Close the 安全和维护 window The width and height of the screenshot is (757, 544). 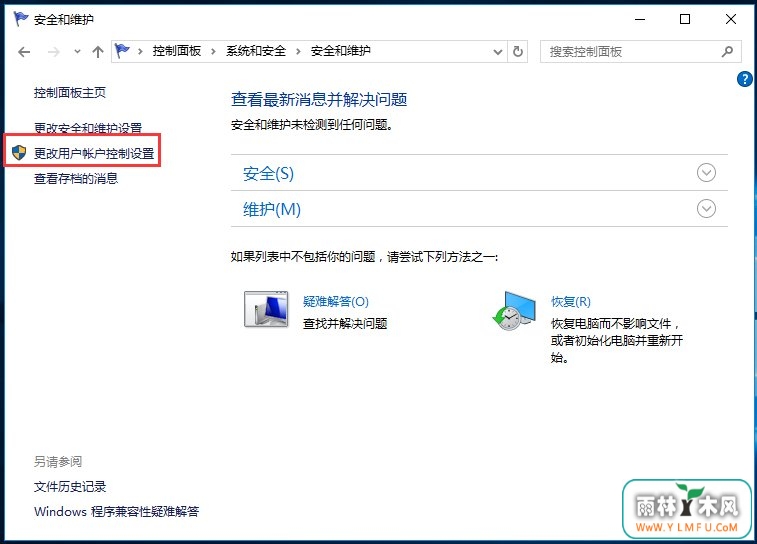730,19
